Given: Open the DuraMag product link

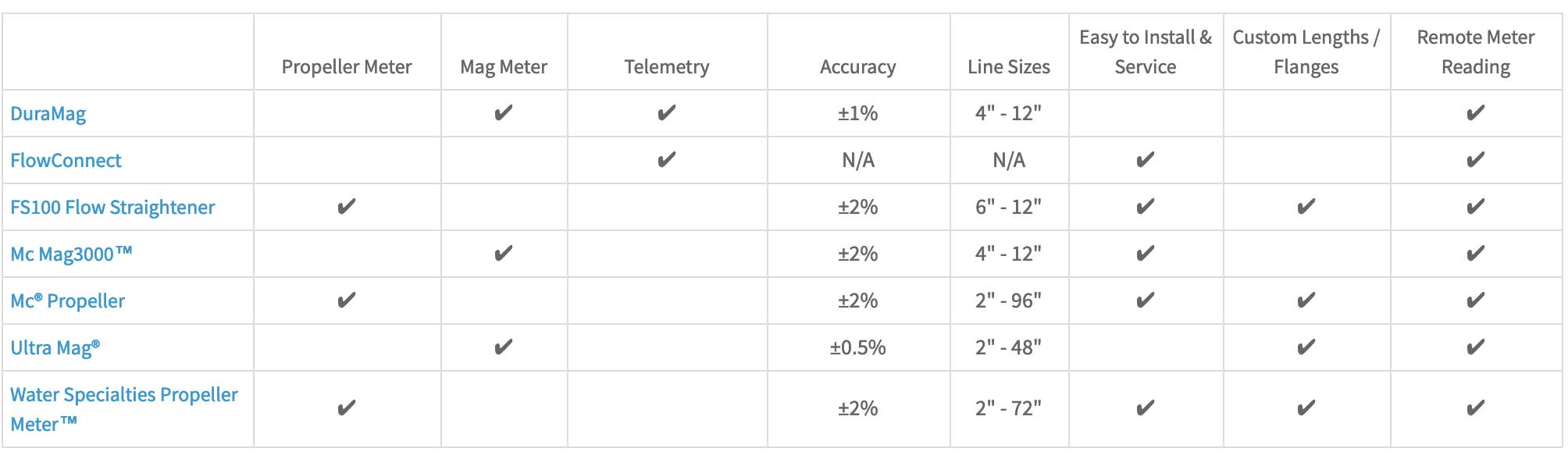Looking at the screenshot, I should [x=48, y=114].
